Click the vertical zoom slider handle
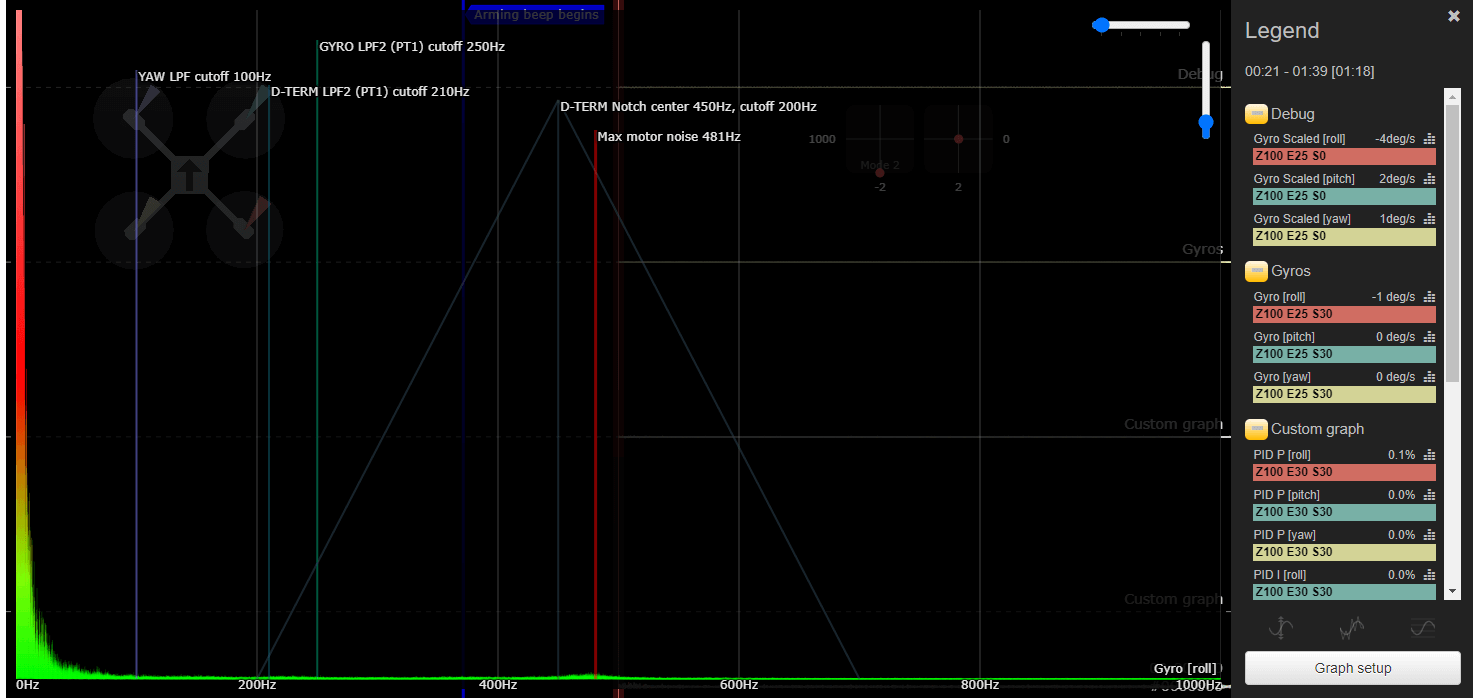The image size is (1473, 698). (x=1206, y=123)
